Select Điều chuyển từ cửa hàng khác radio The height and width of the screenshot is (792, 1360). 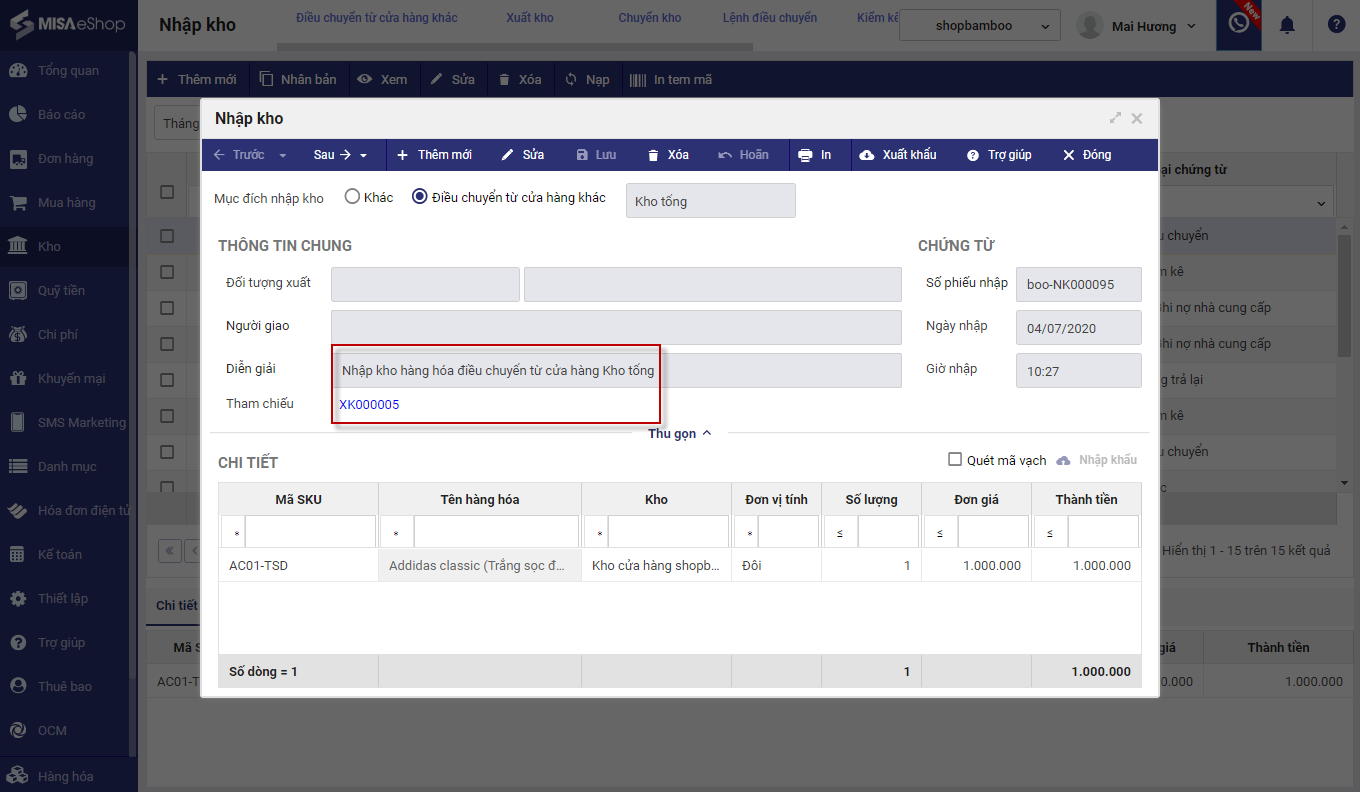tap(420, 197)
